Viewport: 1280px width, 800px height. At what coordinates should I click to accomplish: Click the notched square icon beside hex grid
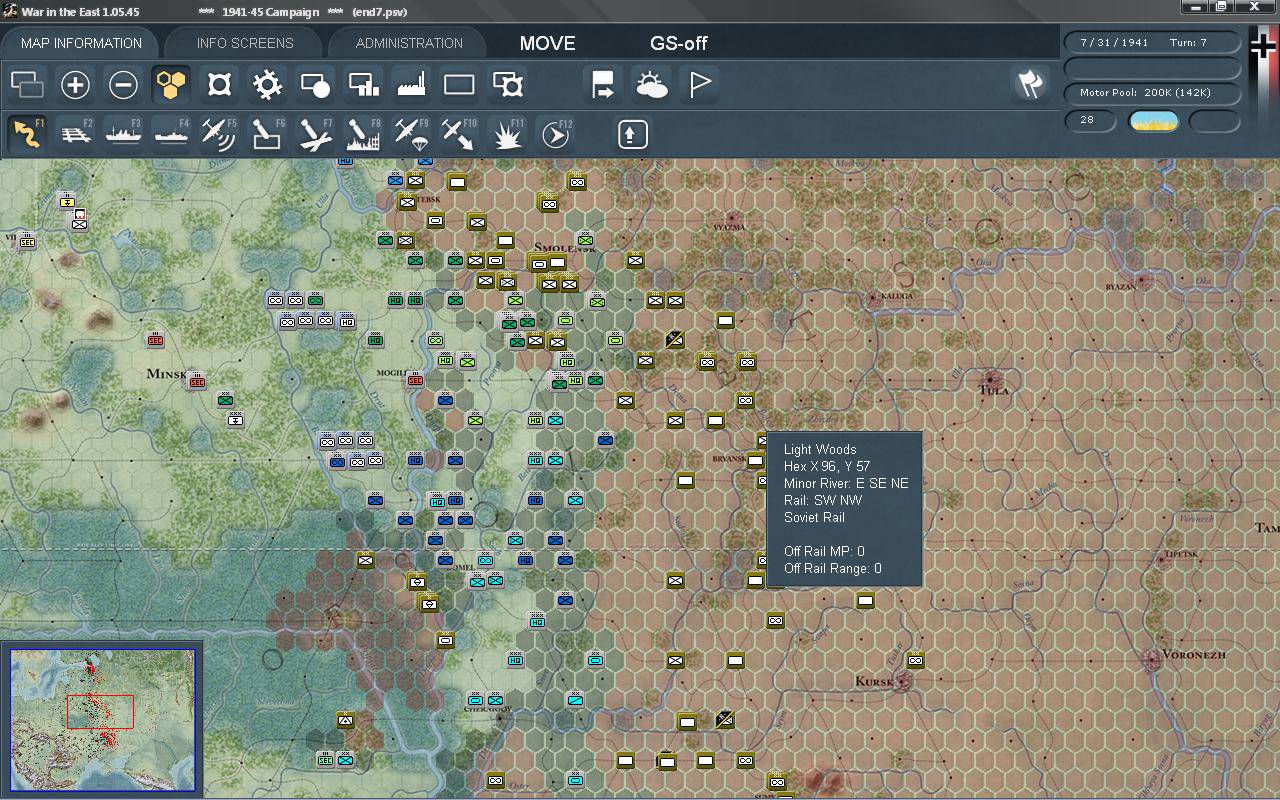pos(219,85)
